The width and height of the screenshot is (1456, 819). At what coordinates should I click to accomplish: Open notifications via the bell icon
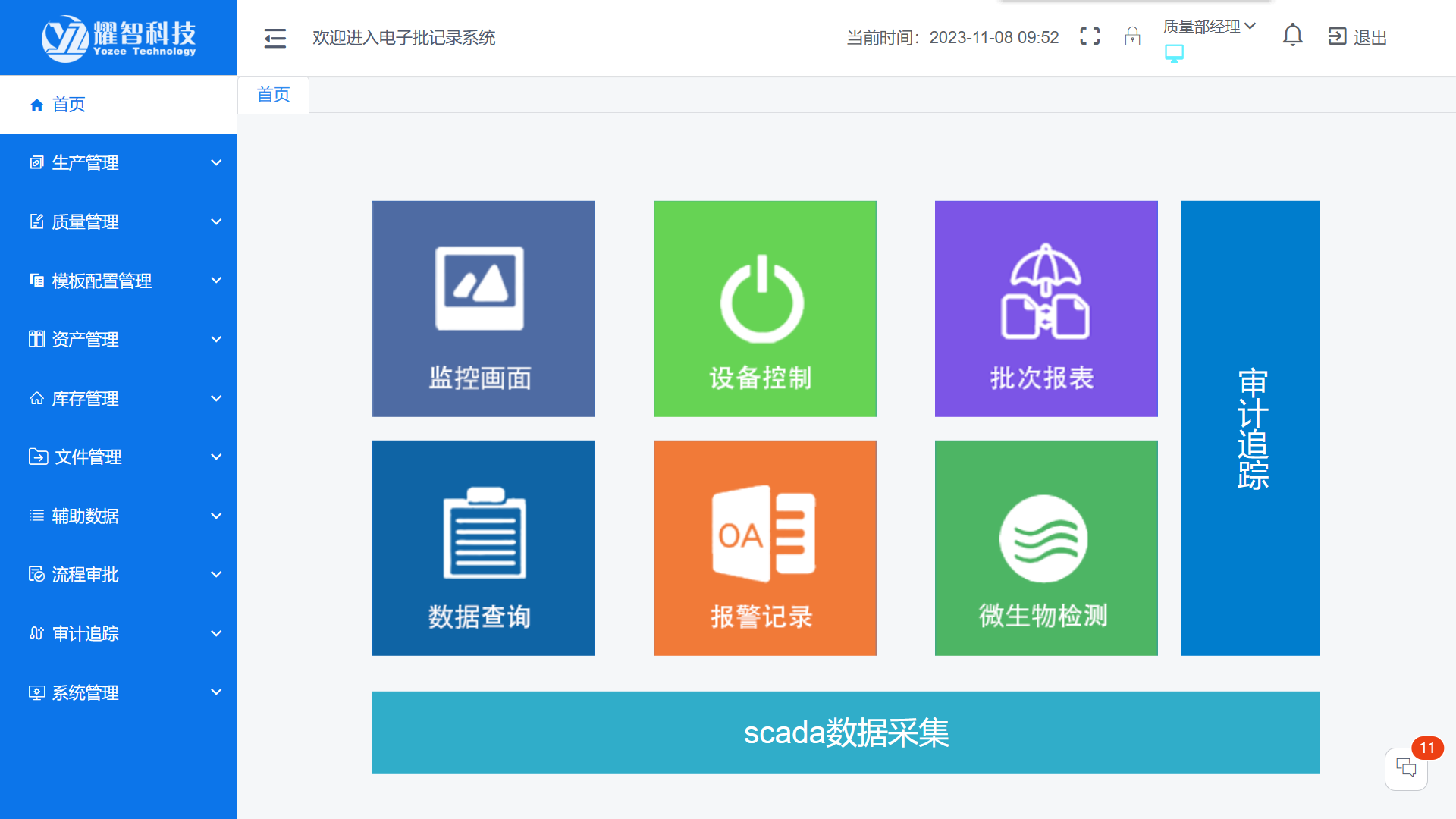1293,35
